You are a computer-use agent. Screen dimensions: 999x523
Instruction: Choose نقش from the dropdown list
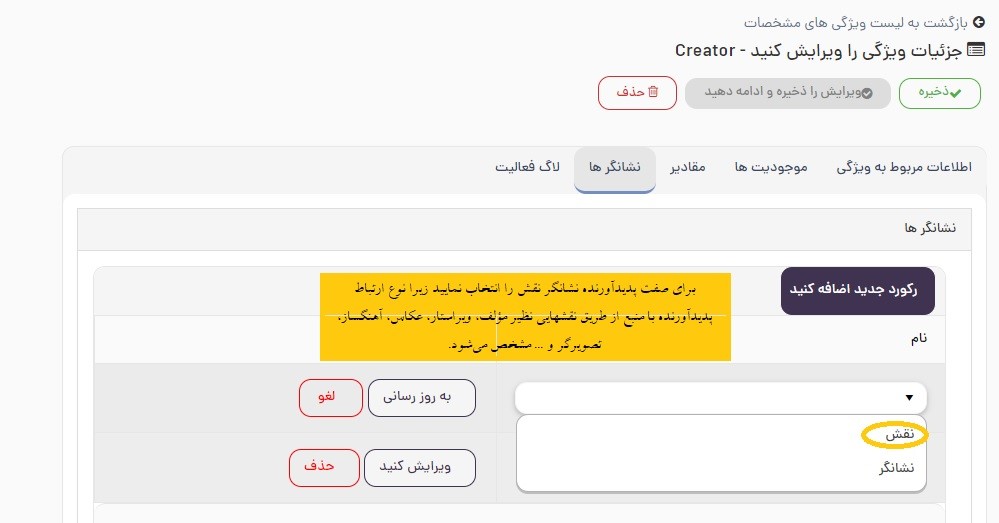(x=899, y=435)
